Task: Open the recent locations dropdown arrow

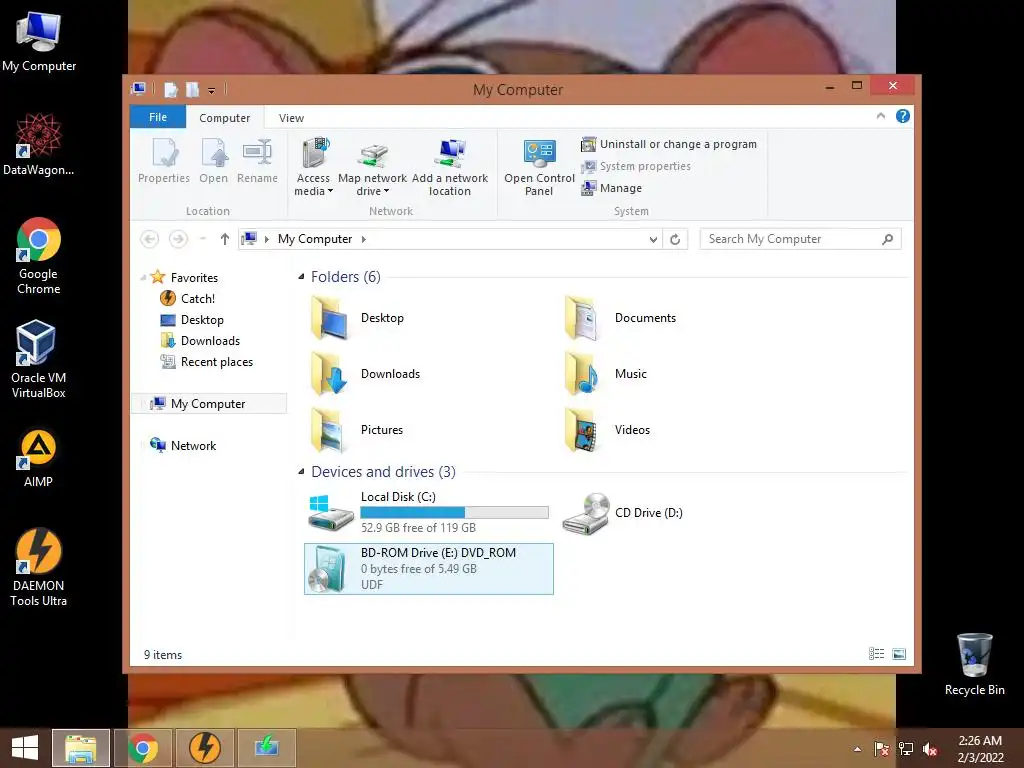Action: [203, 239]
